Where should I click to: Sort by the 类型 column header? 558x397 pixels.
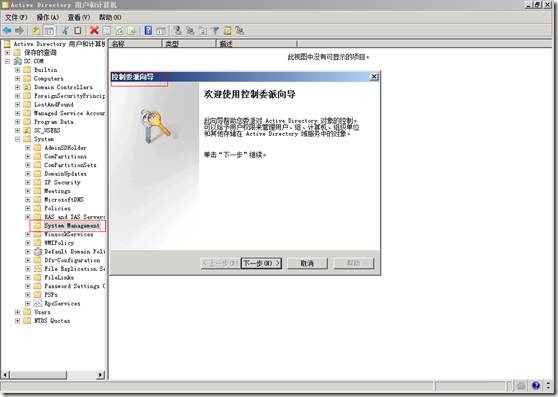click(x=189, y=44)
